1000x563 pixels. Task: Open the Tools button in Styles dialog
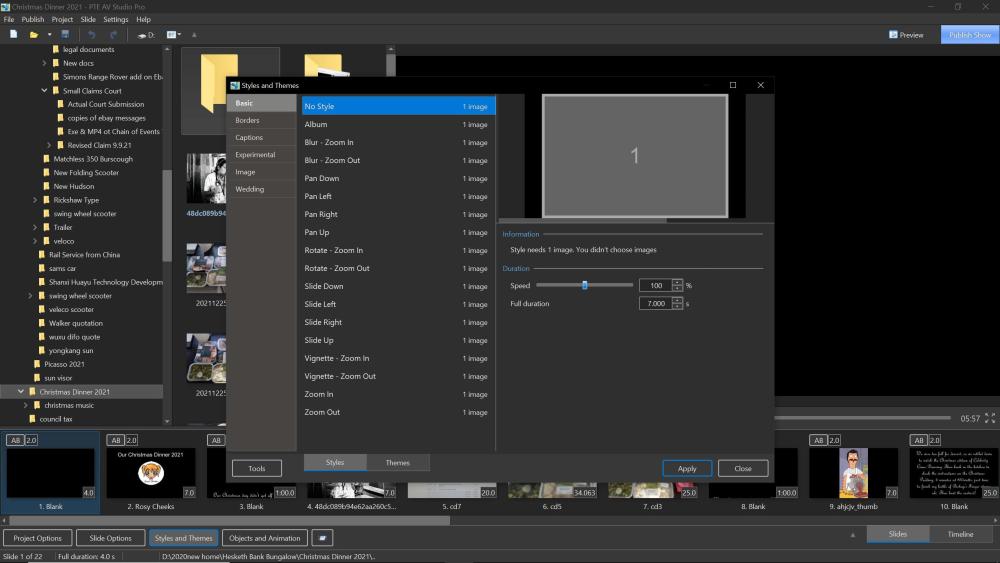point(256,469)
